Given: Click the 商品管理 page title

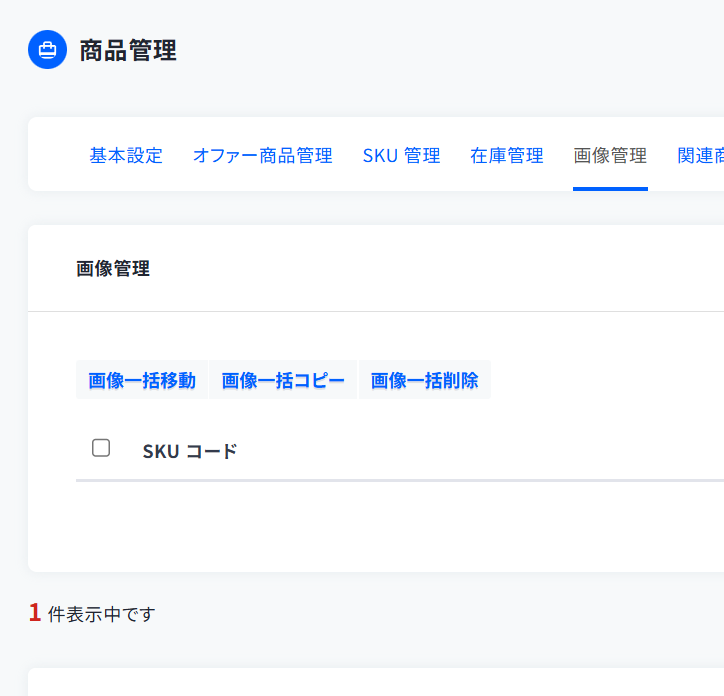Looking at the screenshot, I should click(128, 50).
